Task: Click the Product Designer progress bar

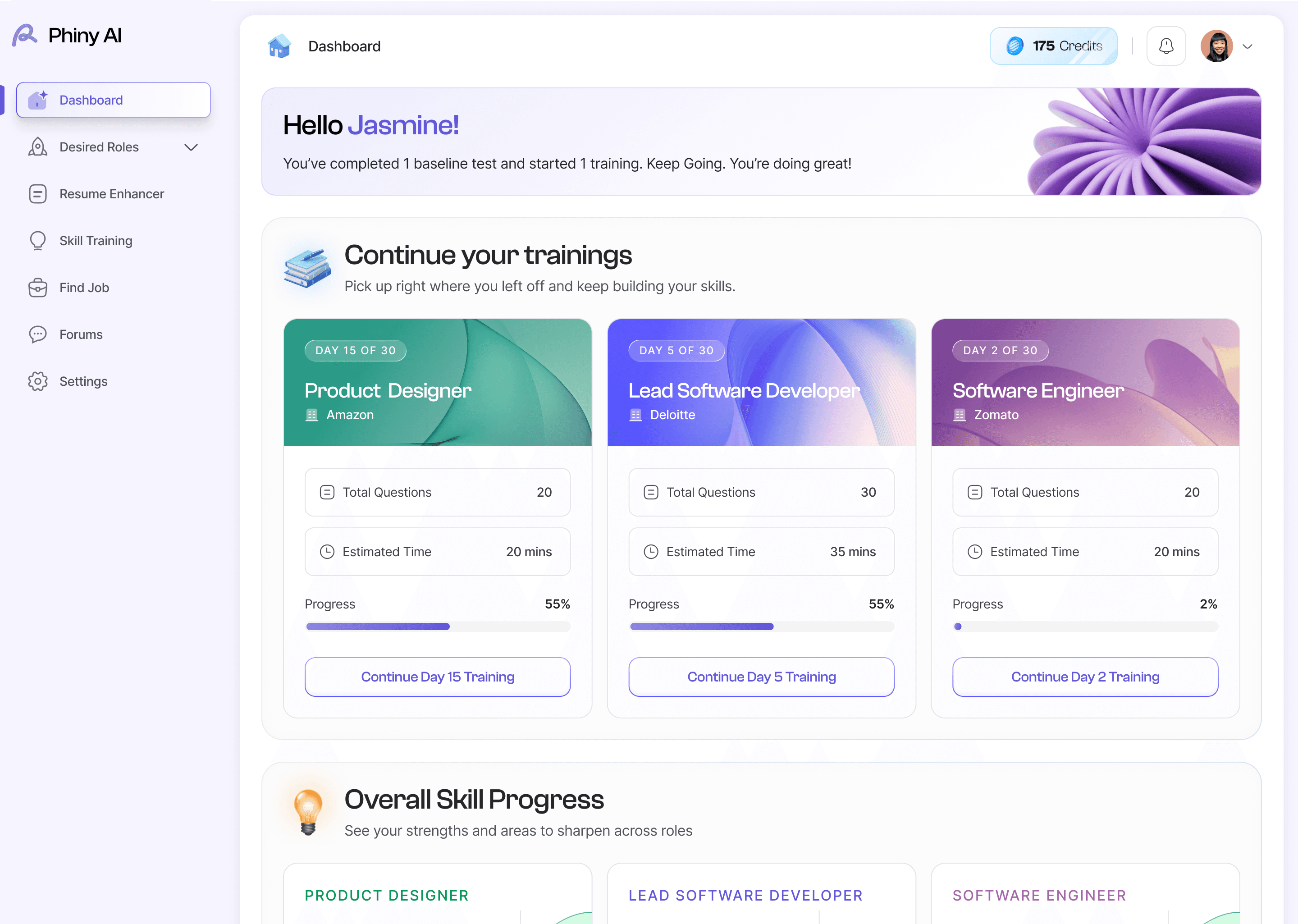Action: [x=437, y=627]
